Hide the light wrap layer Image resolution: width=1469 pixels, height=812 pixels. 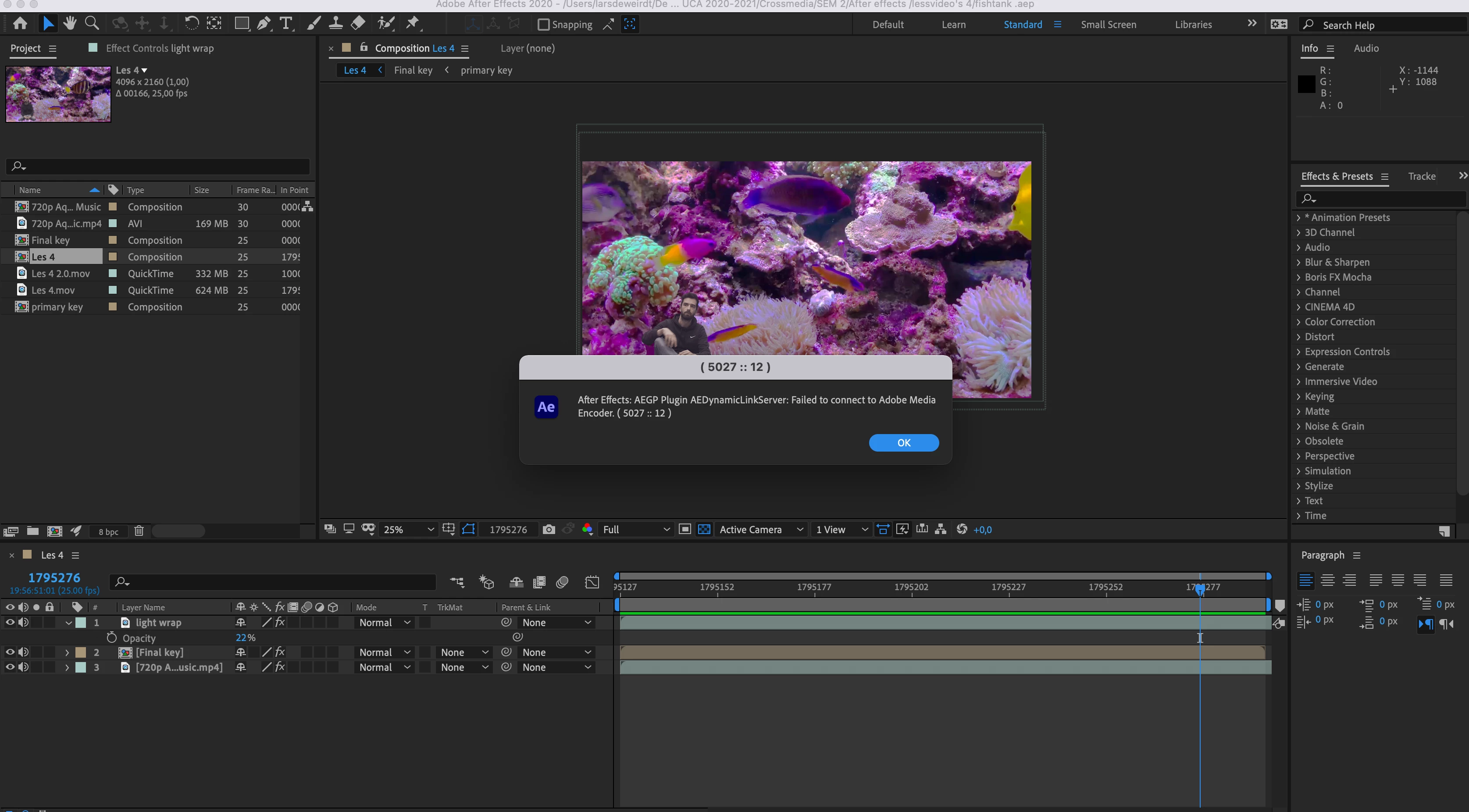pyautogui.click(x=10, y=623)
